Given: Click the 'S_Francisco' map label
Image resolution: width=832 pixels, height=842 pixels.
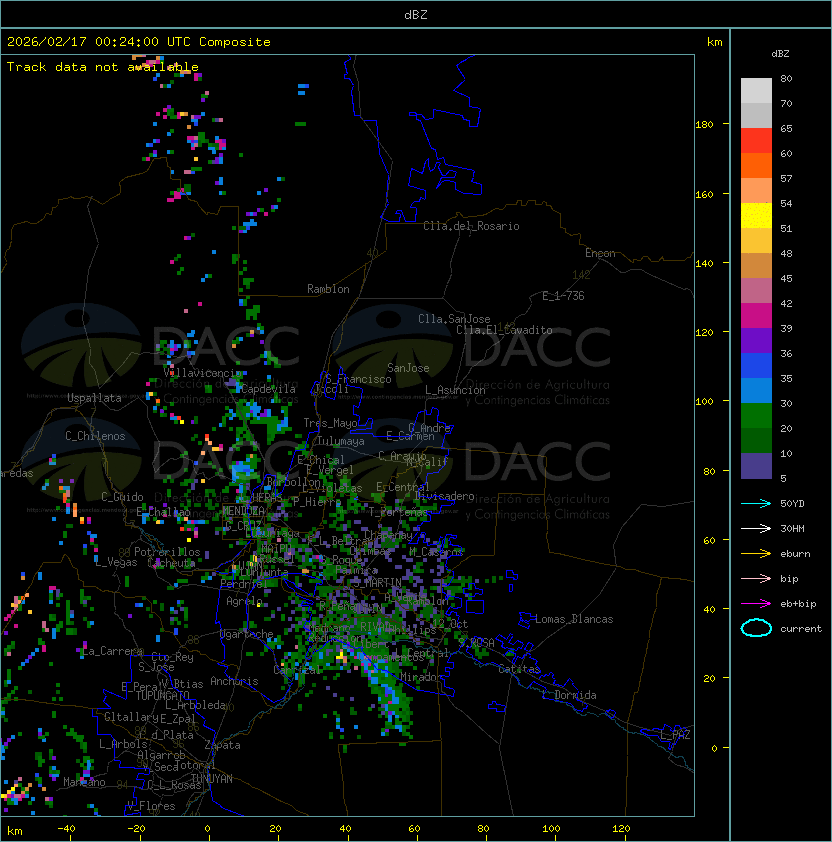Looking at the screenshot, I should pyautogui.click(x=358, y=379).
